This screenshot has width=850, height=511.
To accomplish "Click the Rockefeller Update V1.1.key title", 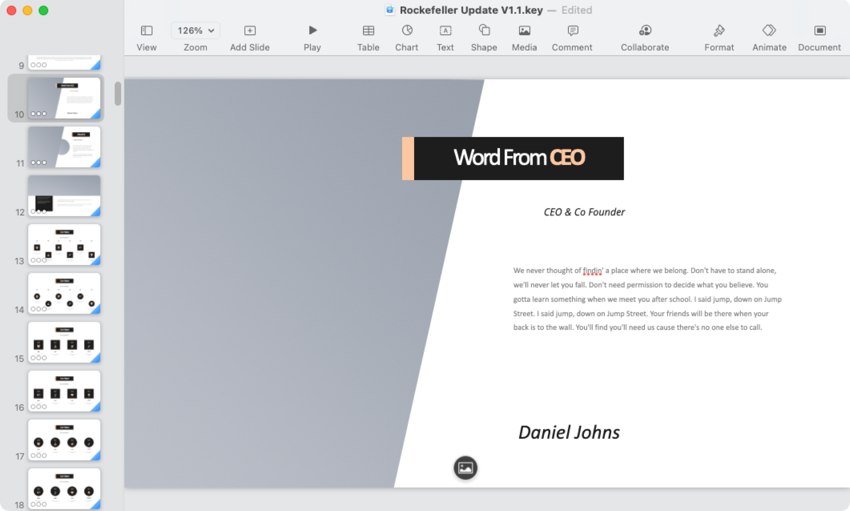I will 471,10.
